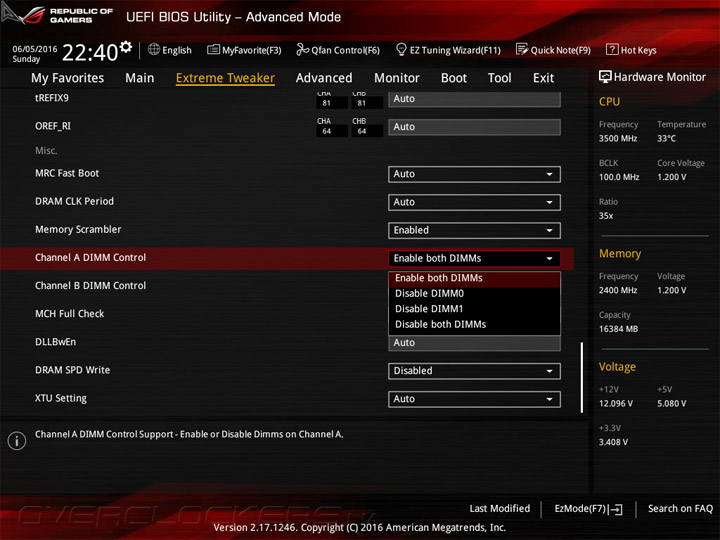Click the MRC Fast Boot label

tap(67, 174)
